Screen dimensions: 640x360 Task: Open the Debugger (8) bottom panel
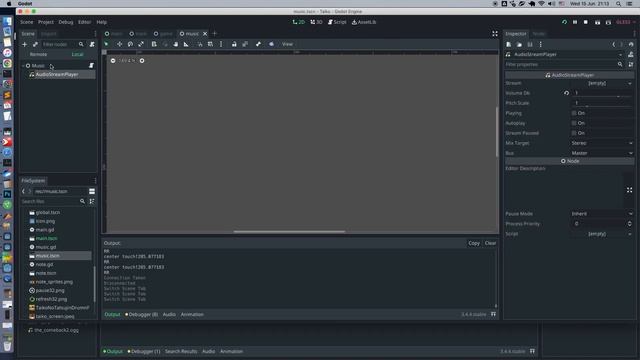click(142, 315)
